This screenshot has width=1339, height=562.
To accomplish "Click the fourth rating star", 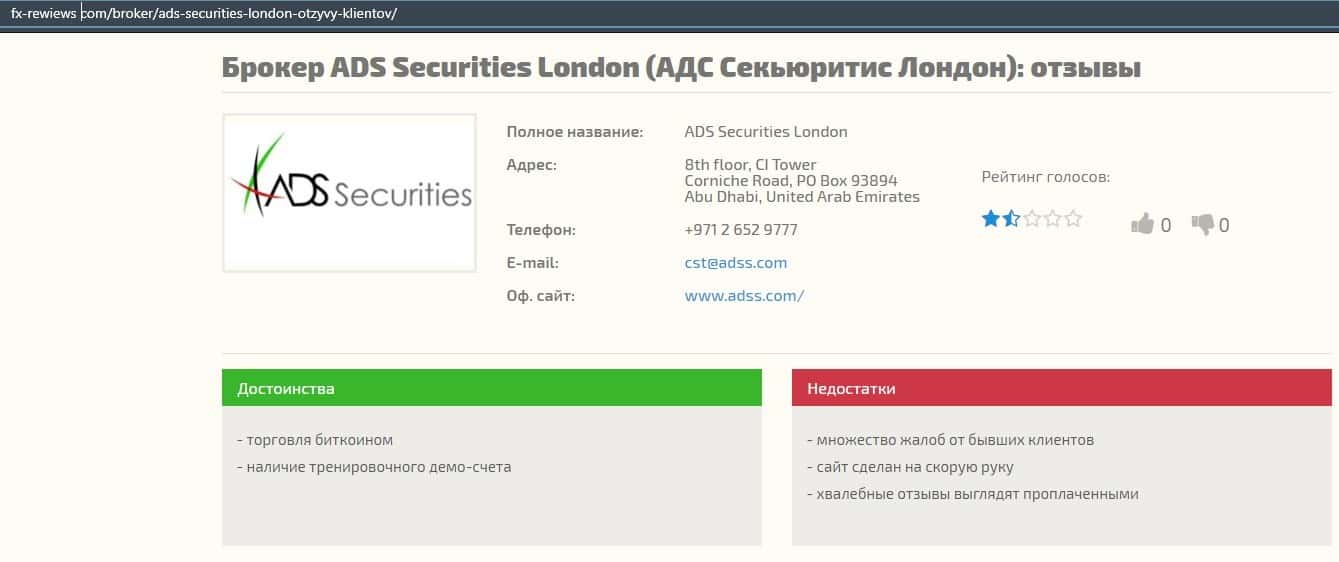I will 1053,219.
